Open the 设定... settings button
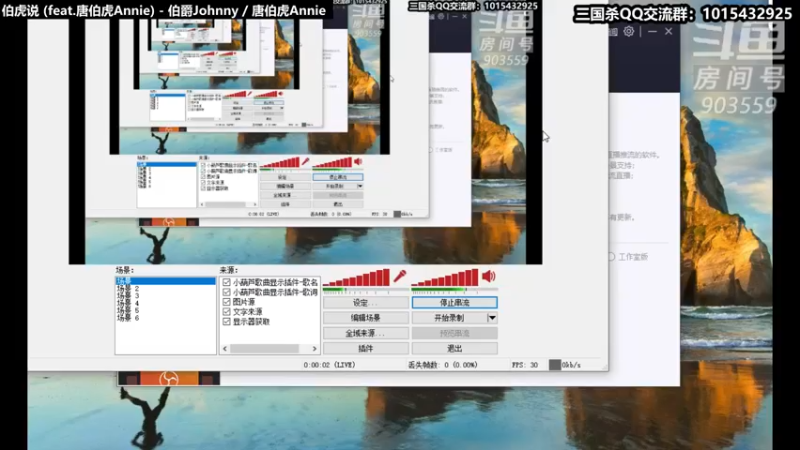 (x=366, y=303)
